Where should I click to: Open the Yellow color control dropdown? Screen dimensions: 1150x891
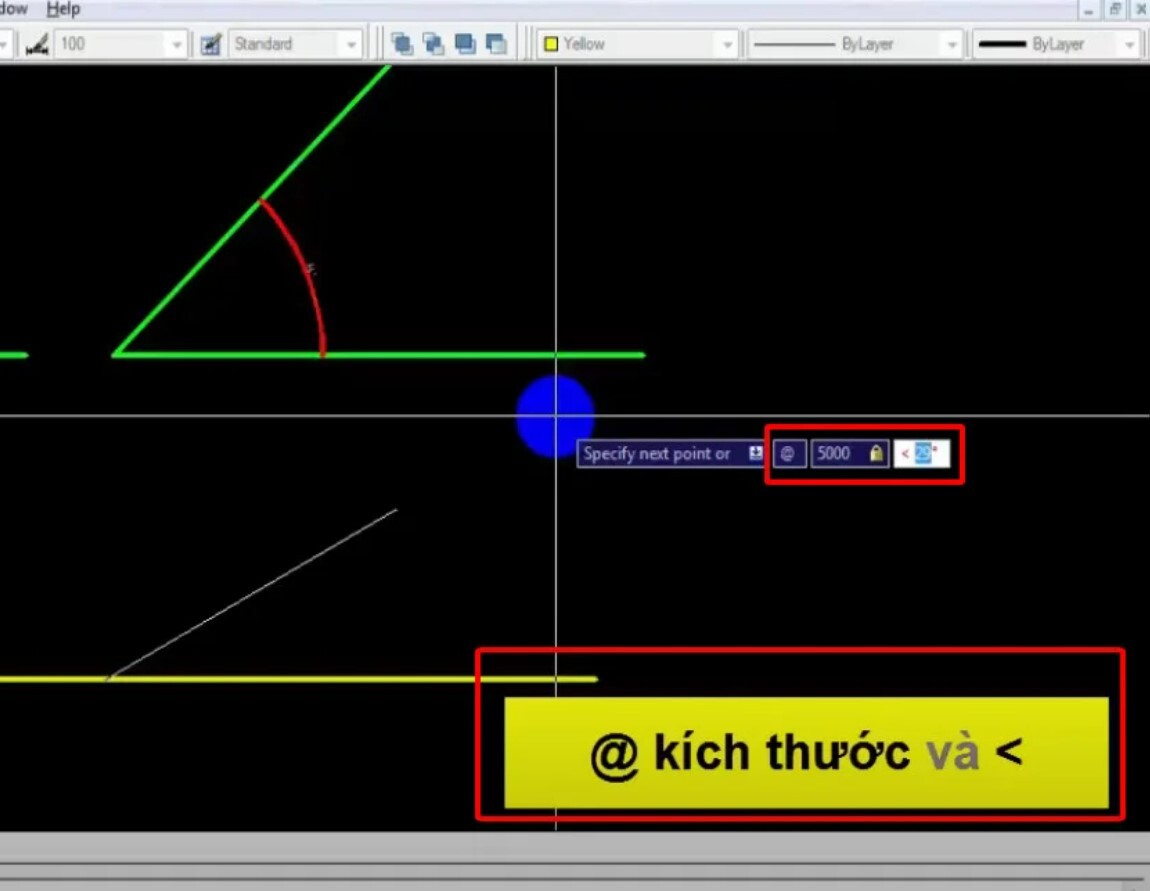click(727, 44)
